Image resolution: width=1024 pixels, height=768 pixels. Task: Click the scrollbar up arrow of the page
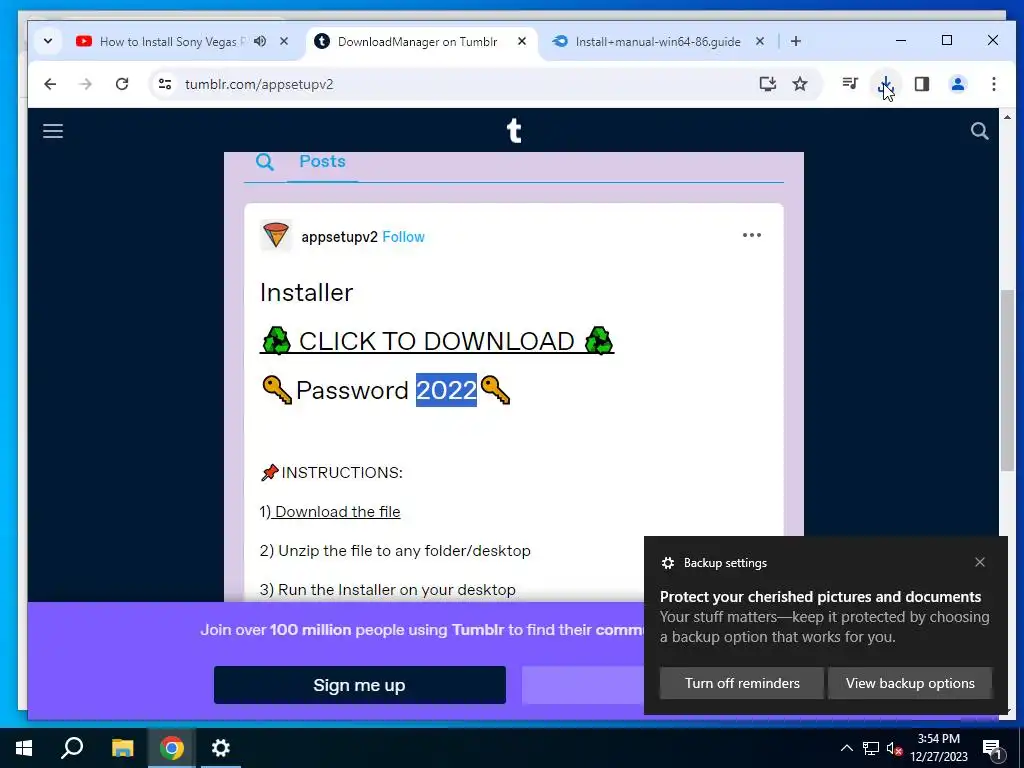point(1007,118)
